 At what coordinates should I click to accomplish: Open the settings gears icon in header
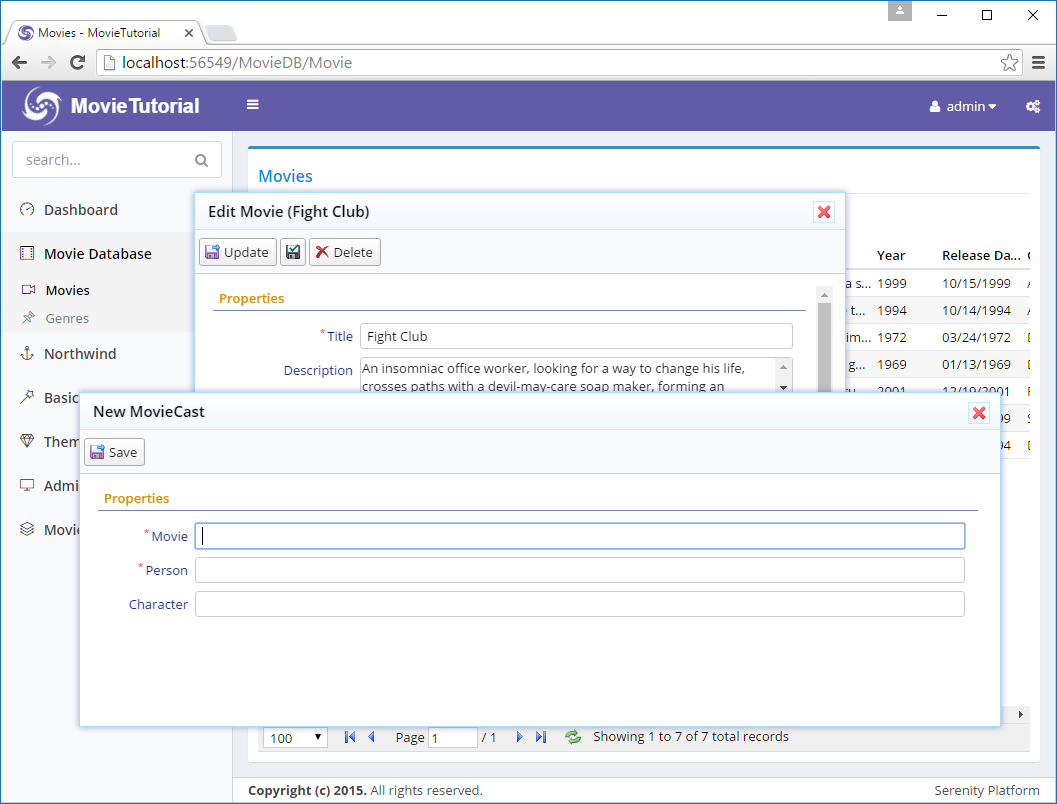pyautogui.click(x=1033, y=106)
